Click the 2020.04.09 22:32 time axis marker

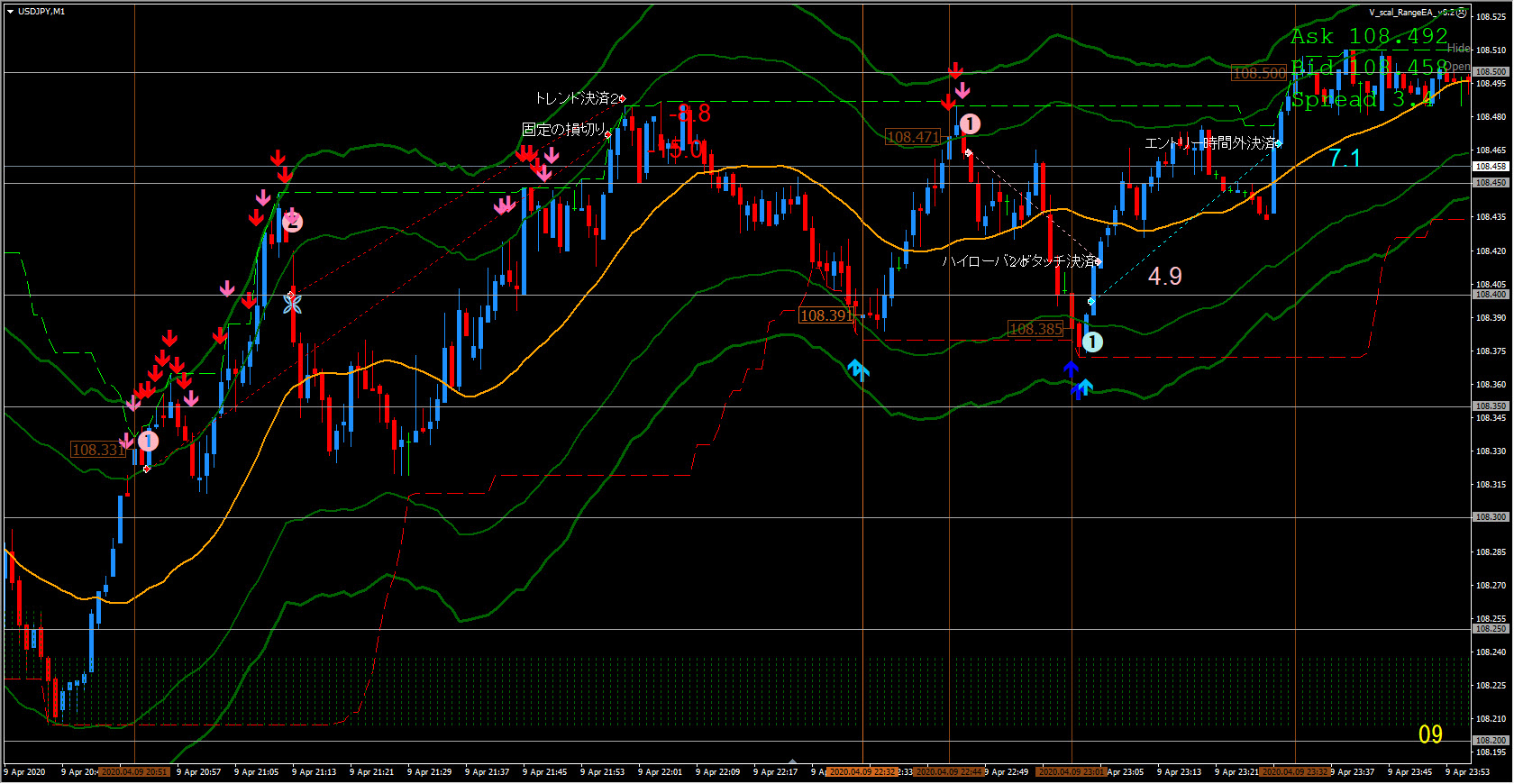(862, 772)
